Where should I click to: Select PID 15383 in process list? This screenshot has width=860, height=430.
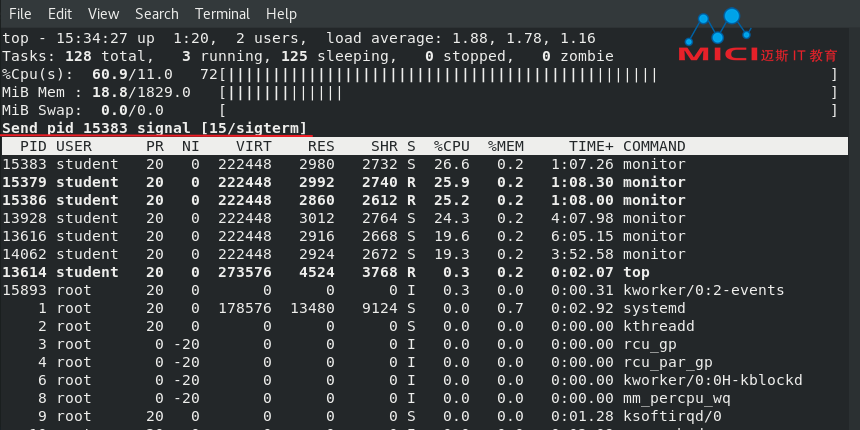(x=25, y=164)
